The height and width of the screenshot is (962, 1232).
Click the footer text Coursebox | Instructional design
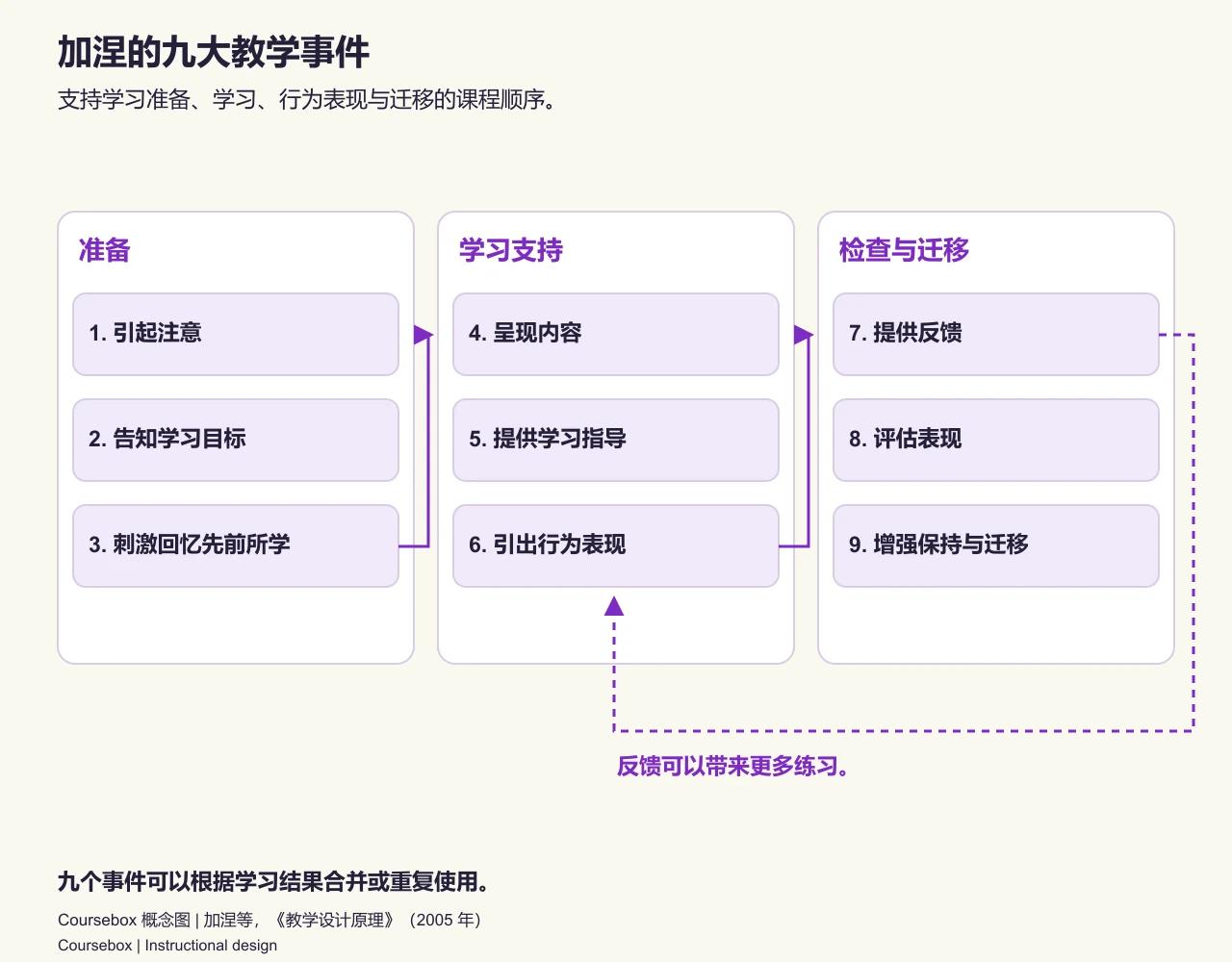(167, 945)
